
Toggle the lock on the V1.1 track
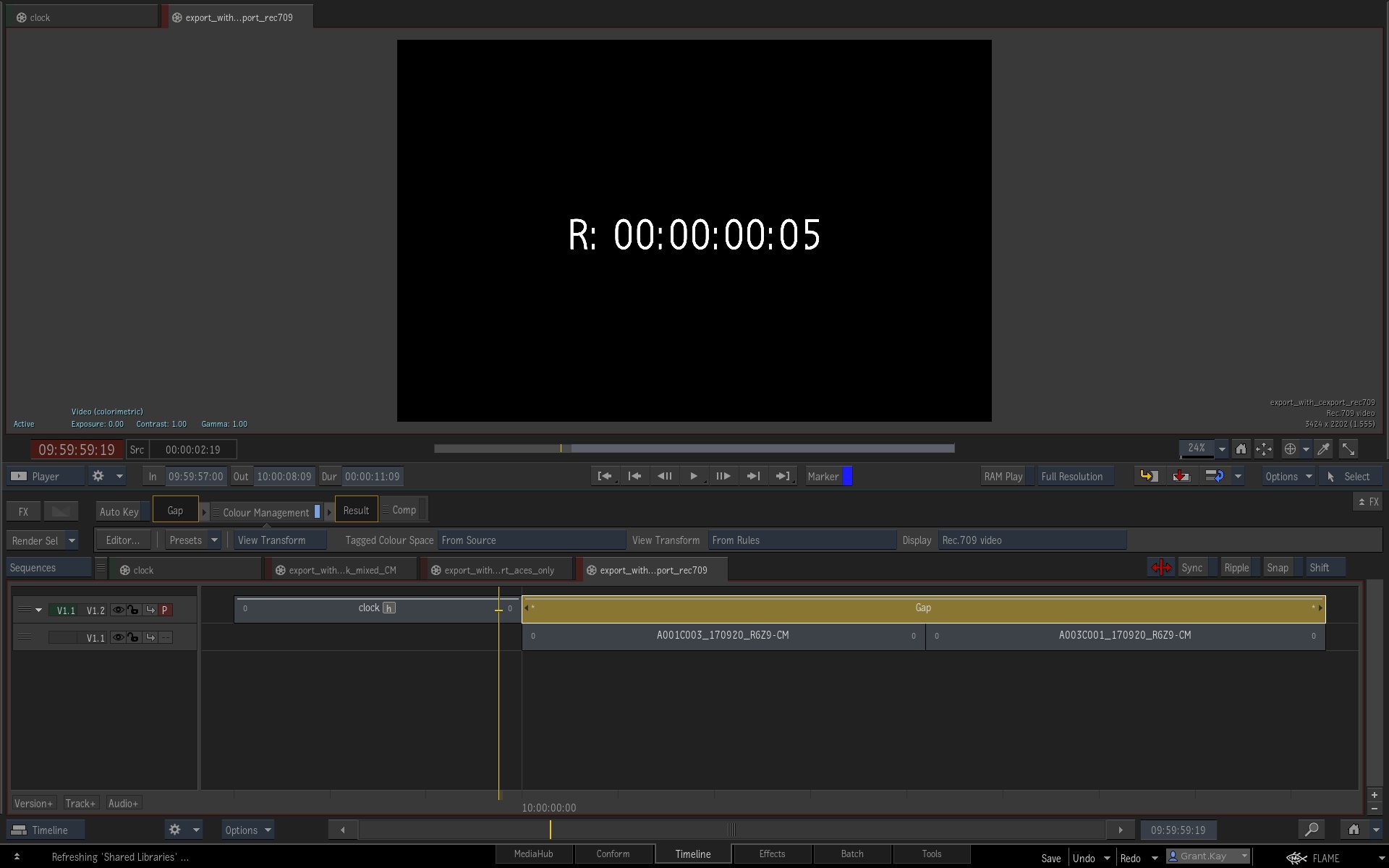click(133, 637)
